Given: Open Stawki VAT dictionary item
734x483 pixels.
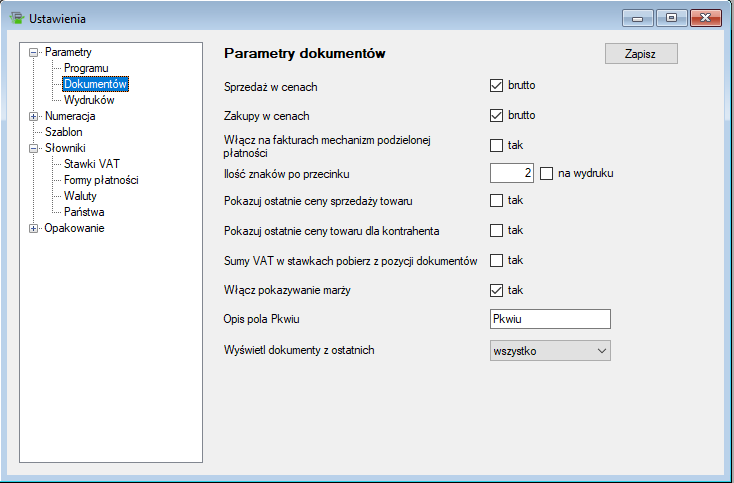Looking at the screenshot, I should pos(92,164).
